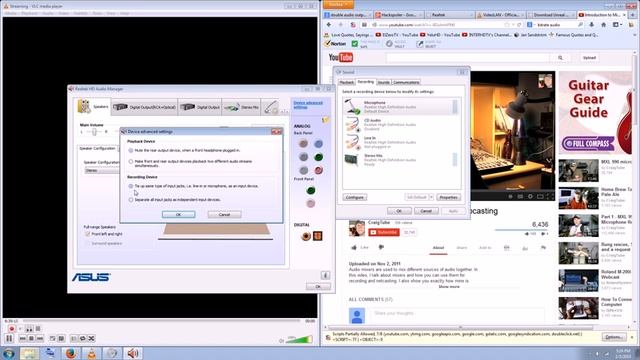Select the mute rear output radio button
Screen dimensions: 640x360
pyautogui.click(x=131, y=151)
